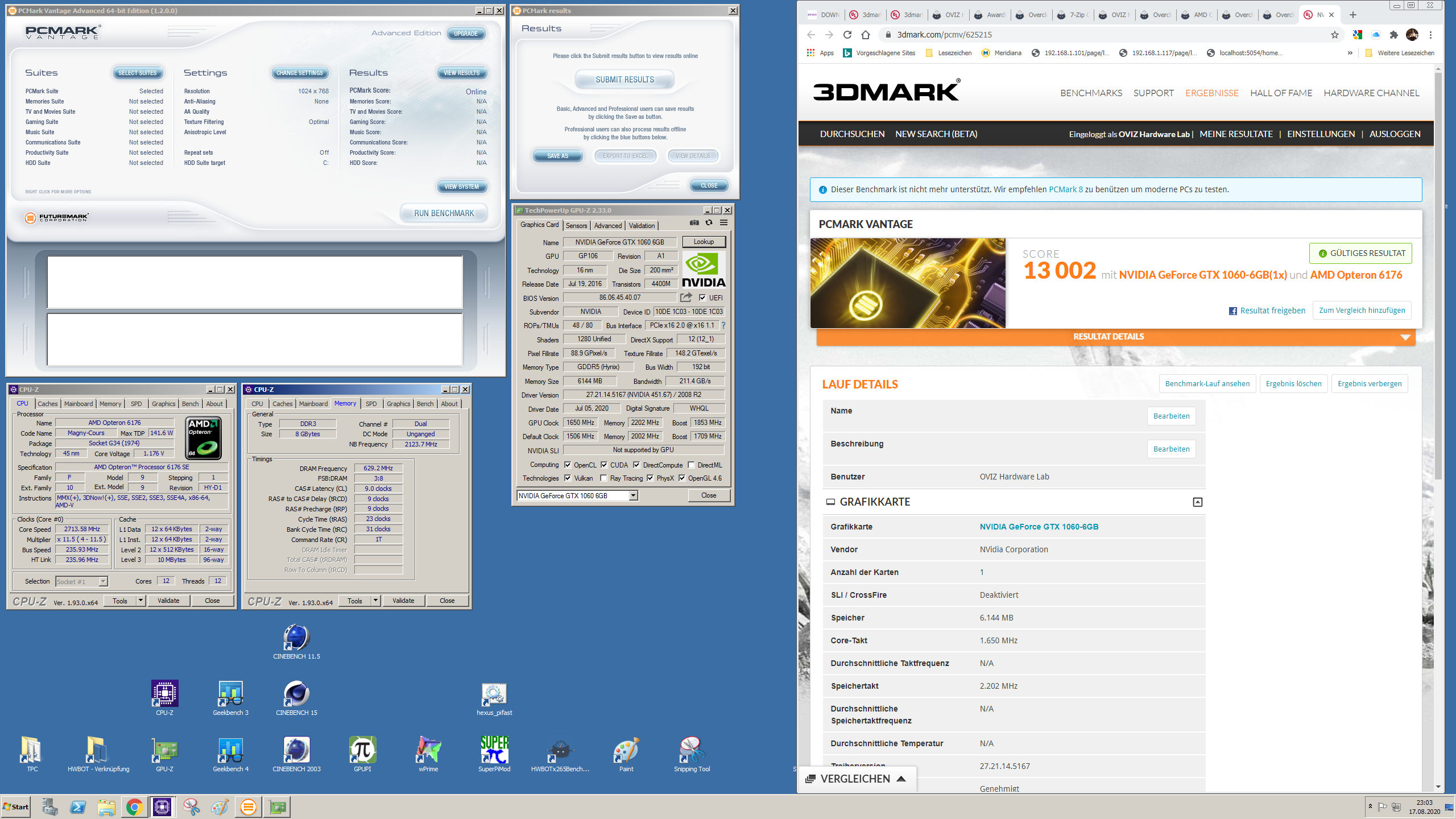Toggle Vulkan checkbox in GPU-Z
1456x819 pixels.
(x=567, y=478)
